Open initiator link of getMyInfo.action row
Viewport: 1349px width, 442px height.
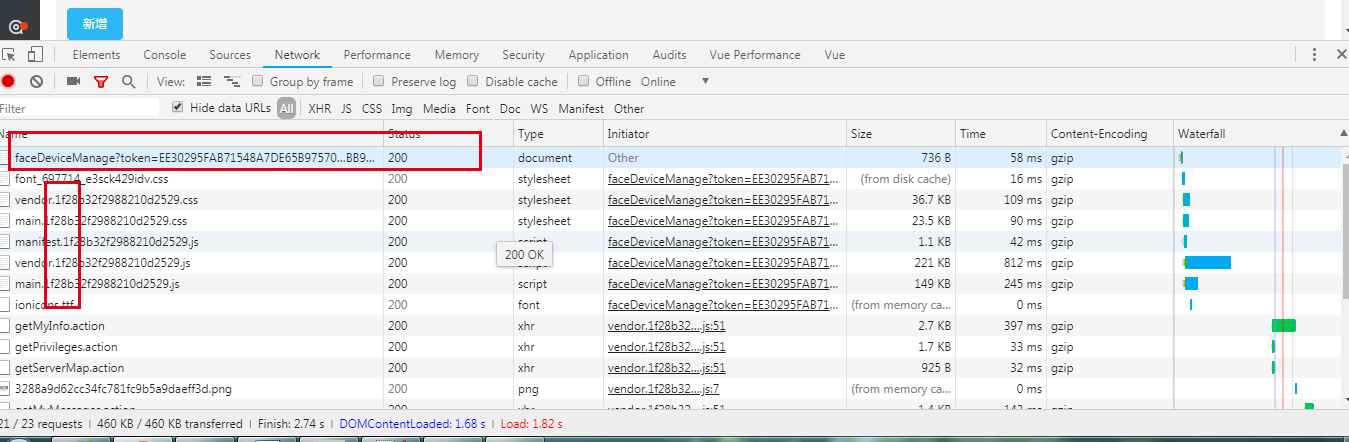[x=666, y=326]
